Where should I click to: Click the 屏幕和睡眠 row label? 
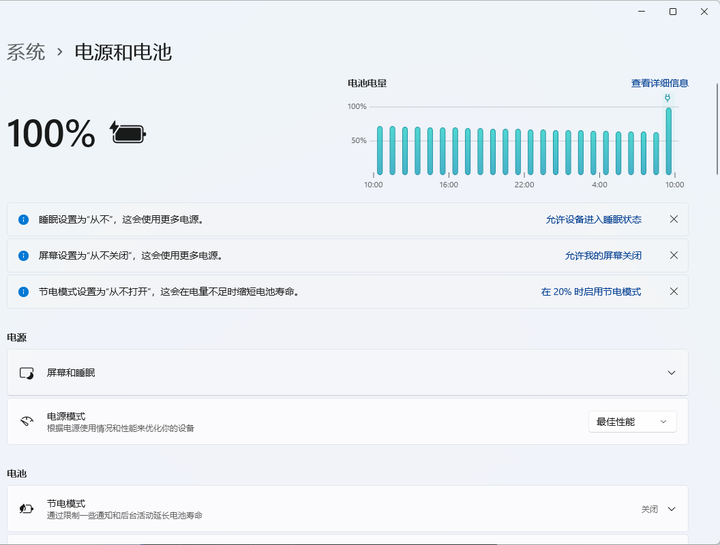71,373
